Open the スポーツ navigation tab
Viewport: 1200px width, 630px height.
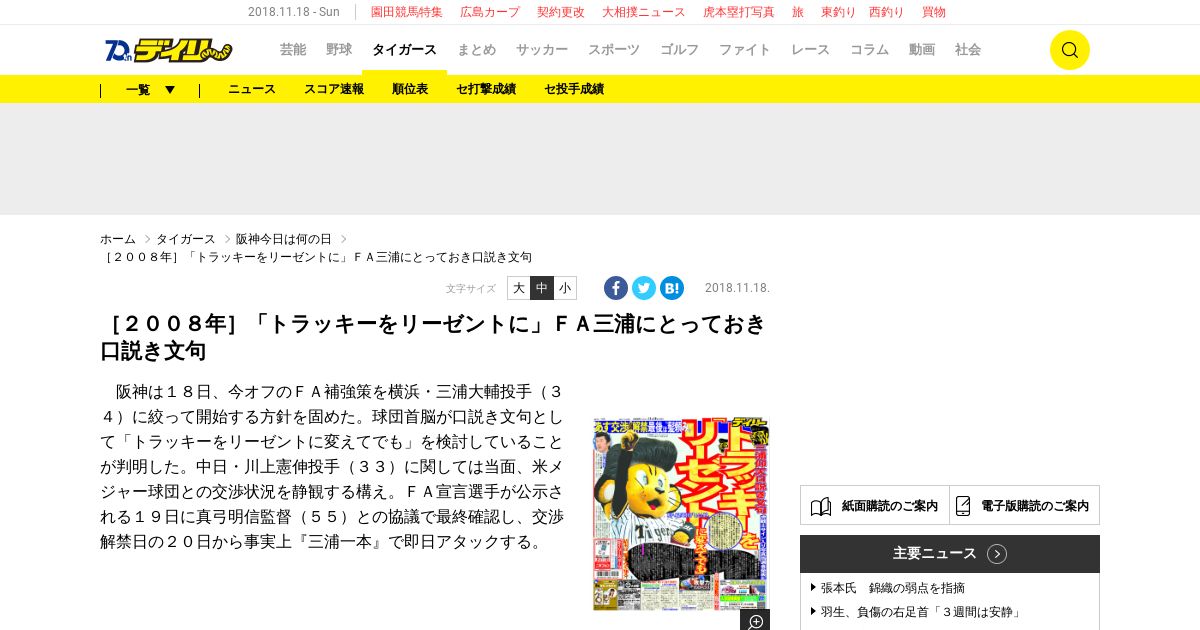point(614,50)
